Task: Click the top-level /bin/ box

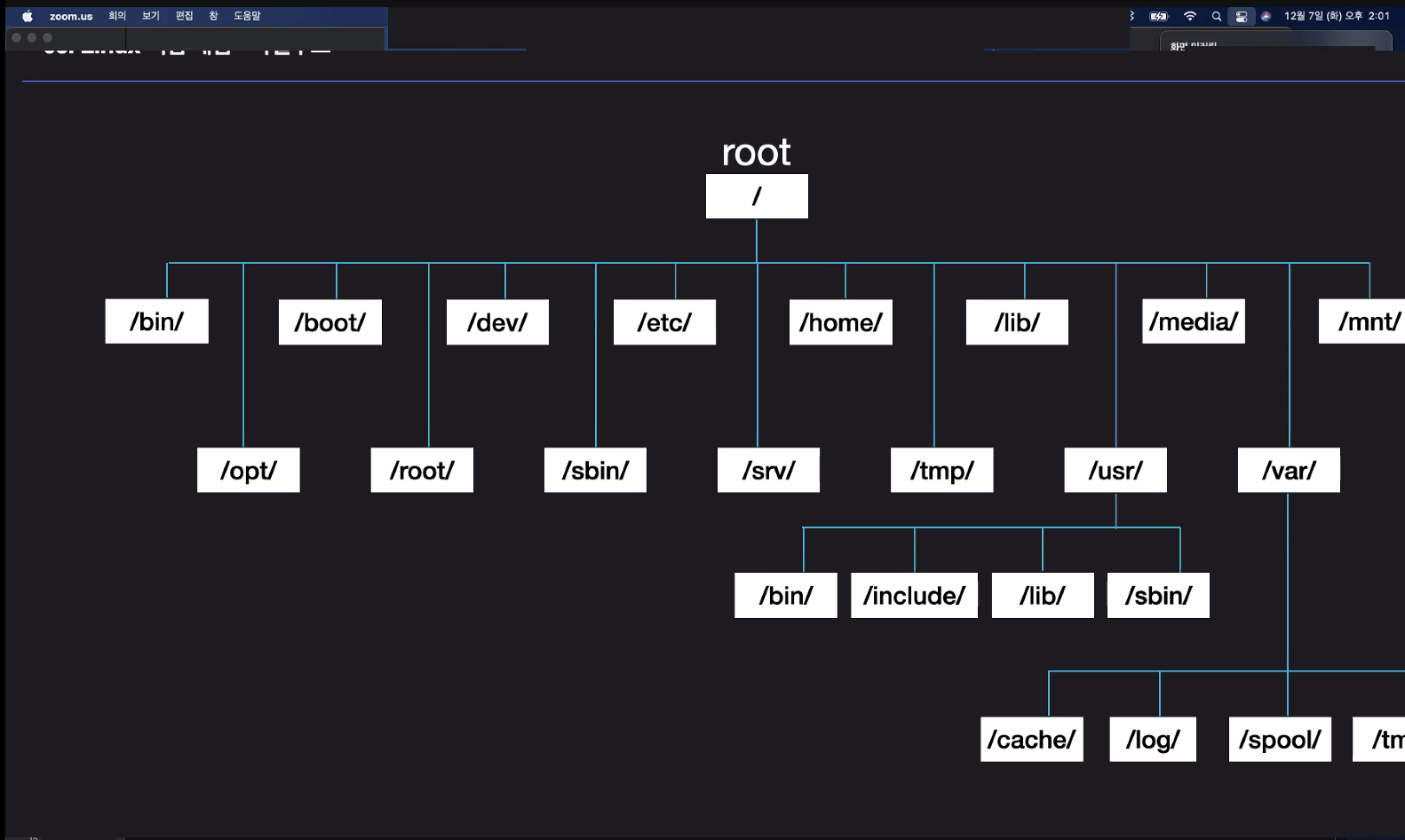Action: coord(157,321)
